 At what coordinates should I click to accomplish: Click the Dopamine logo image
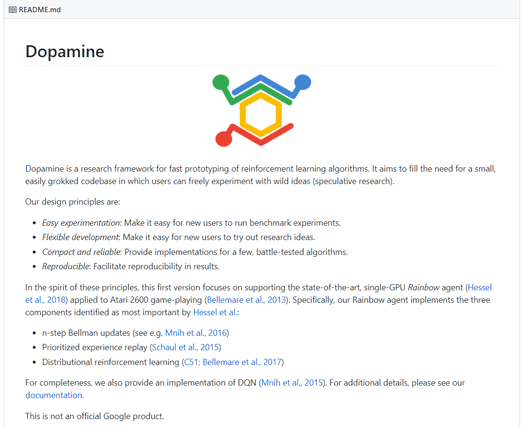(261, 110)
